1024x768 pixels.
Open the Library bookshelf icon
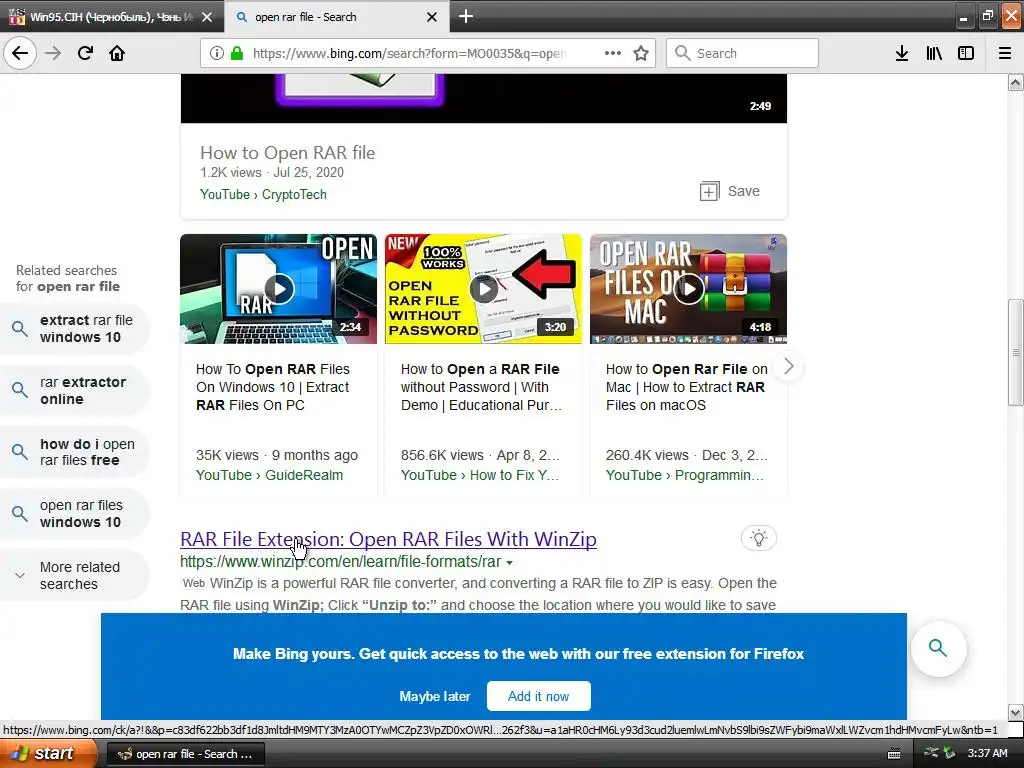934,53
